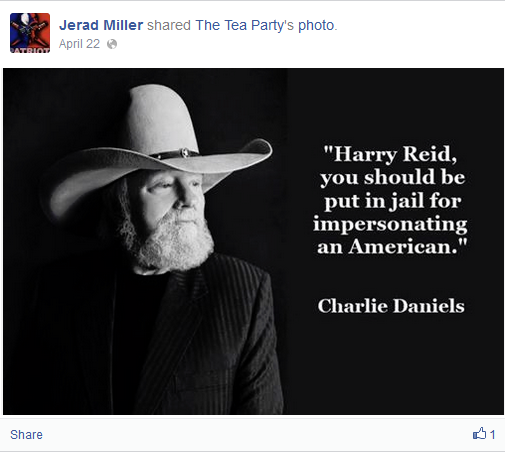This screenshot has width=505, height=452.
Task: Open The Tea Party's page link
Action: coord(245,25)
